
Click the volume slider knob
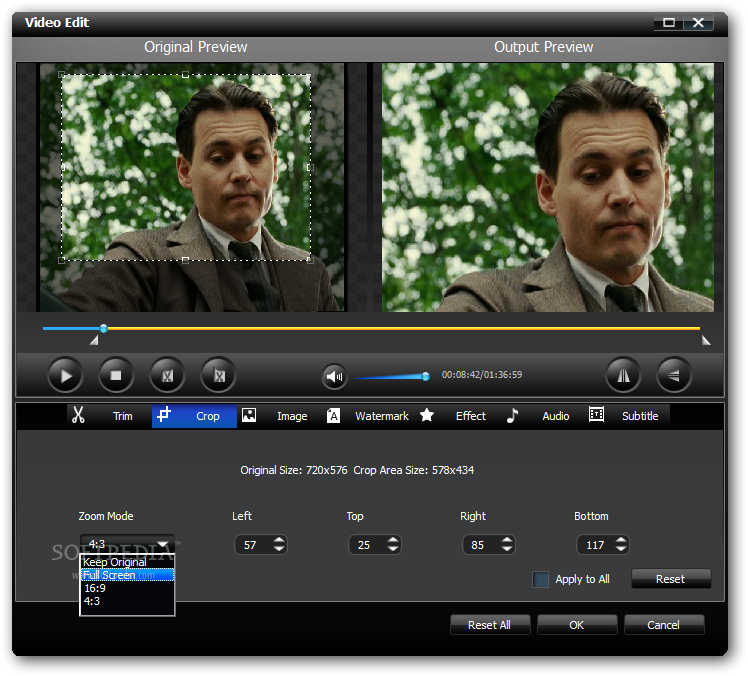point(426,376)
